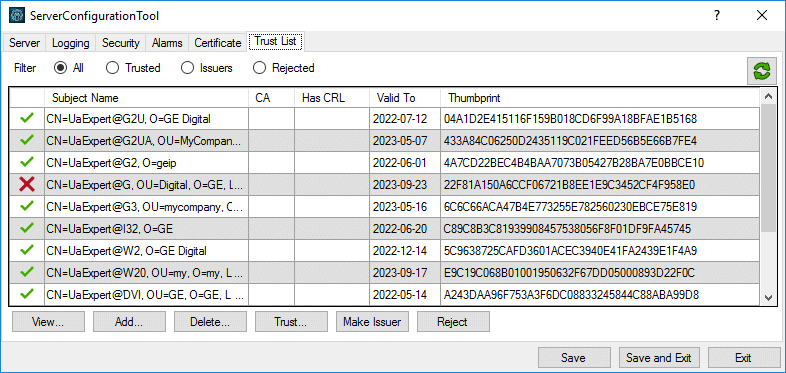This screenshot has width=786, height=373.
Task: Click the Reject button
Action: (453, 322)
